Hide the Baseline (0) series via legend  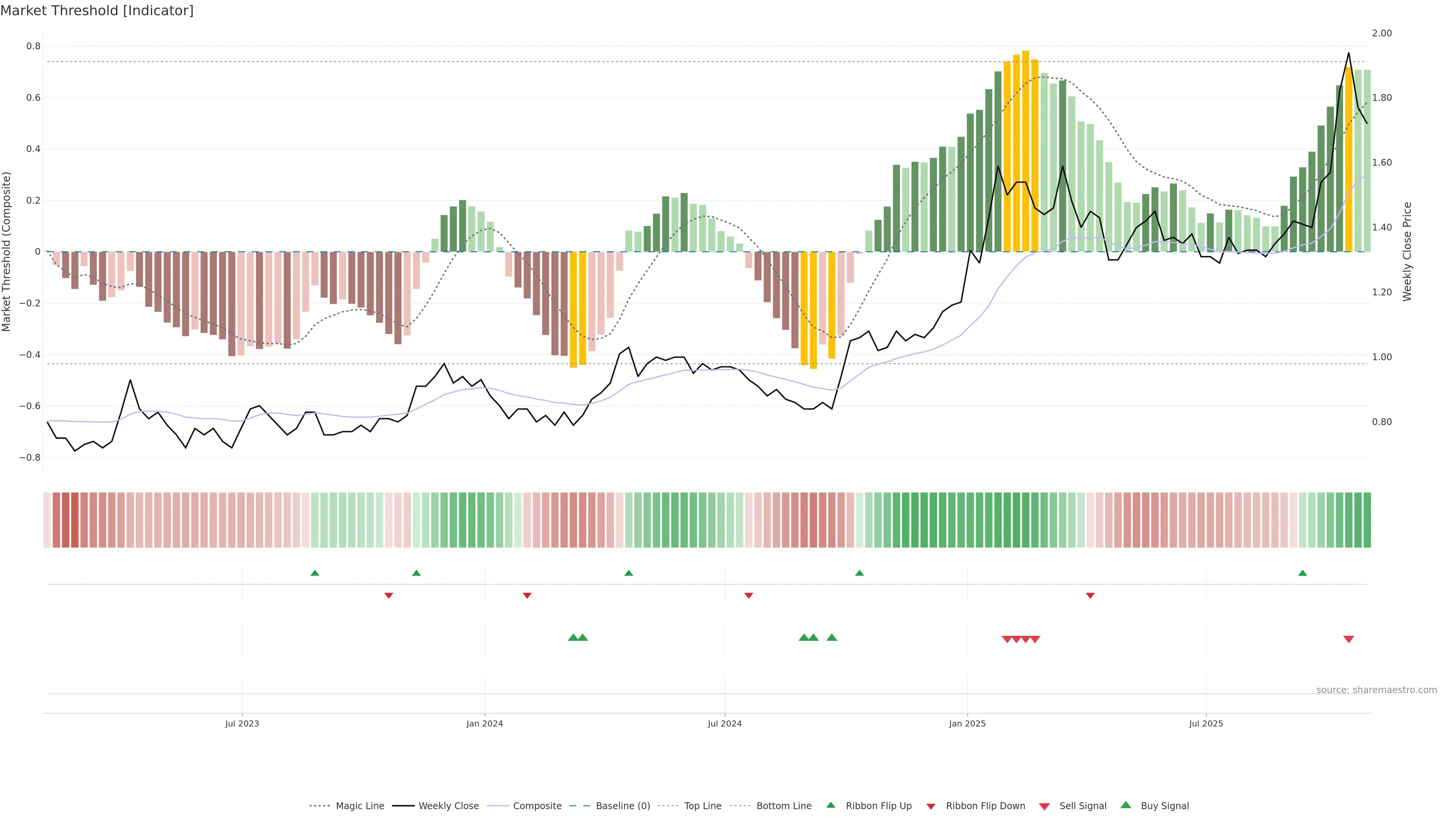tap(623, 806)
